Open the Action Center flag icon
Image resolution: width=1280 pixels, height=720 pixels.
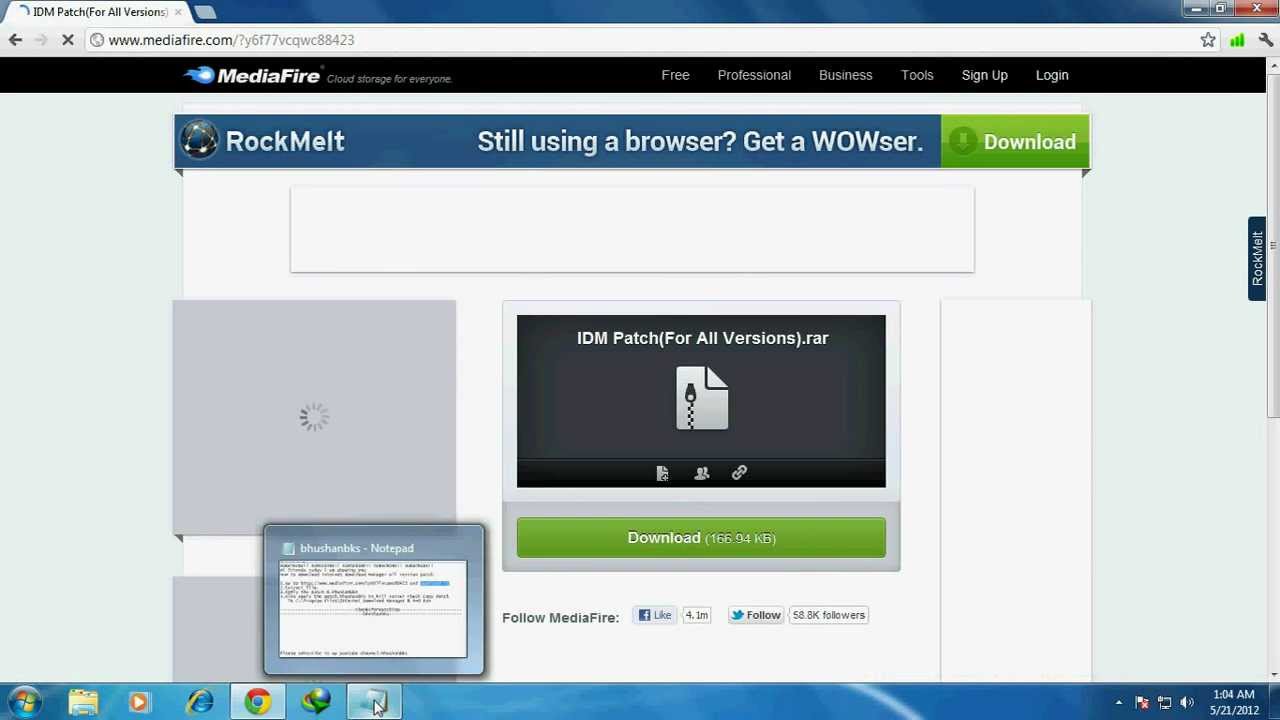[1142, 702]
